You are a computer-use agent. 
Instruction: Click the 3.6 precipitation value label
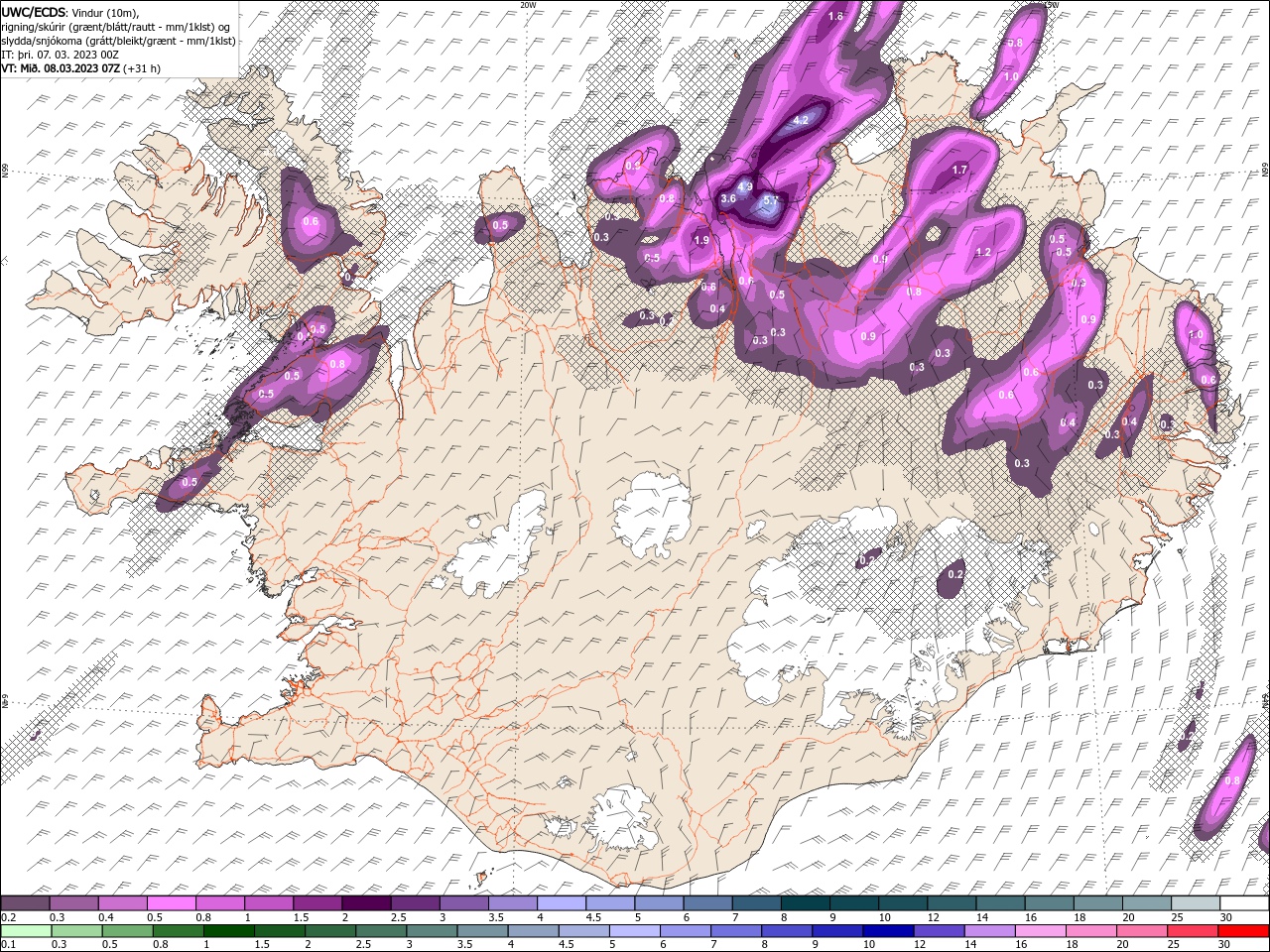point(727,198)
